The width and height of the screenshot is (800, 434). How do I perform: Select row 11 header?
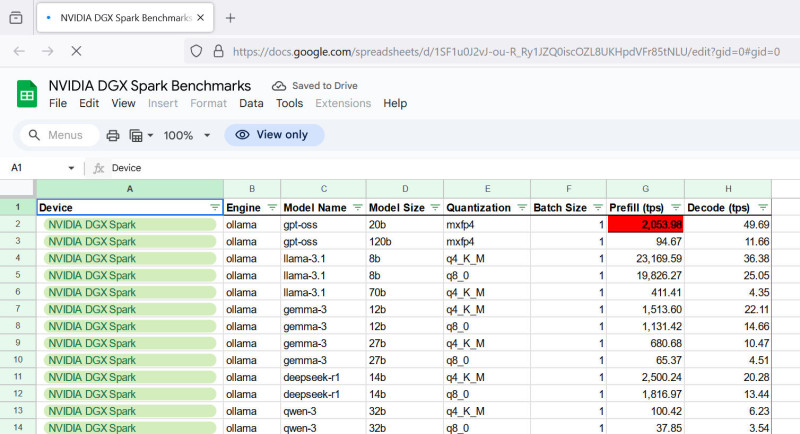pos(18,377)
